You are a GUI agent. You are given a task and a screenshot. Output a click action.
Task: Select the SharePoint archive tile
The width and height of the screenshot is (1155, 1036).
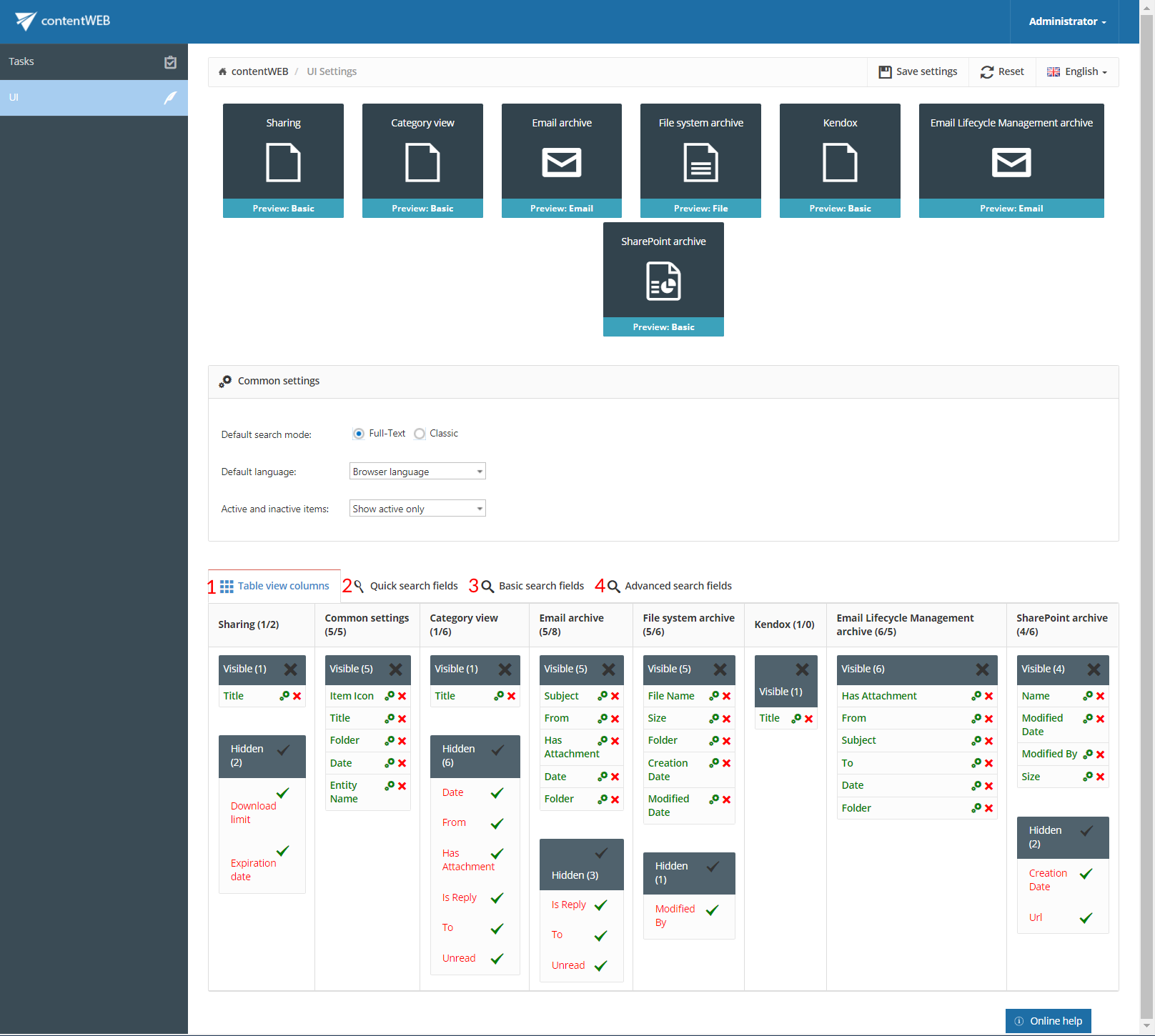[663, 279]
